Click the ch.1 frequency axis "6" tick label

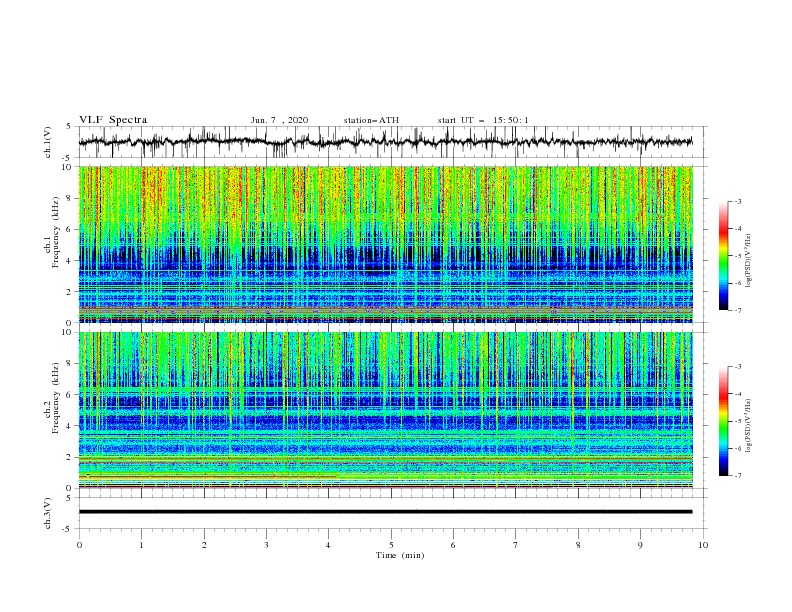70,230
